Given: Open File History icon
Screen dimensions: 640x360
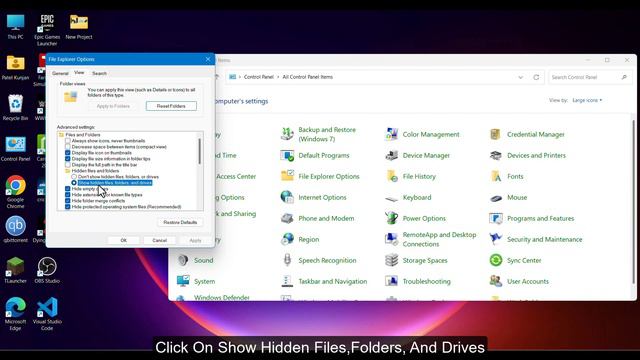Looking at the screenshot, I should click(x=392, y=176).
